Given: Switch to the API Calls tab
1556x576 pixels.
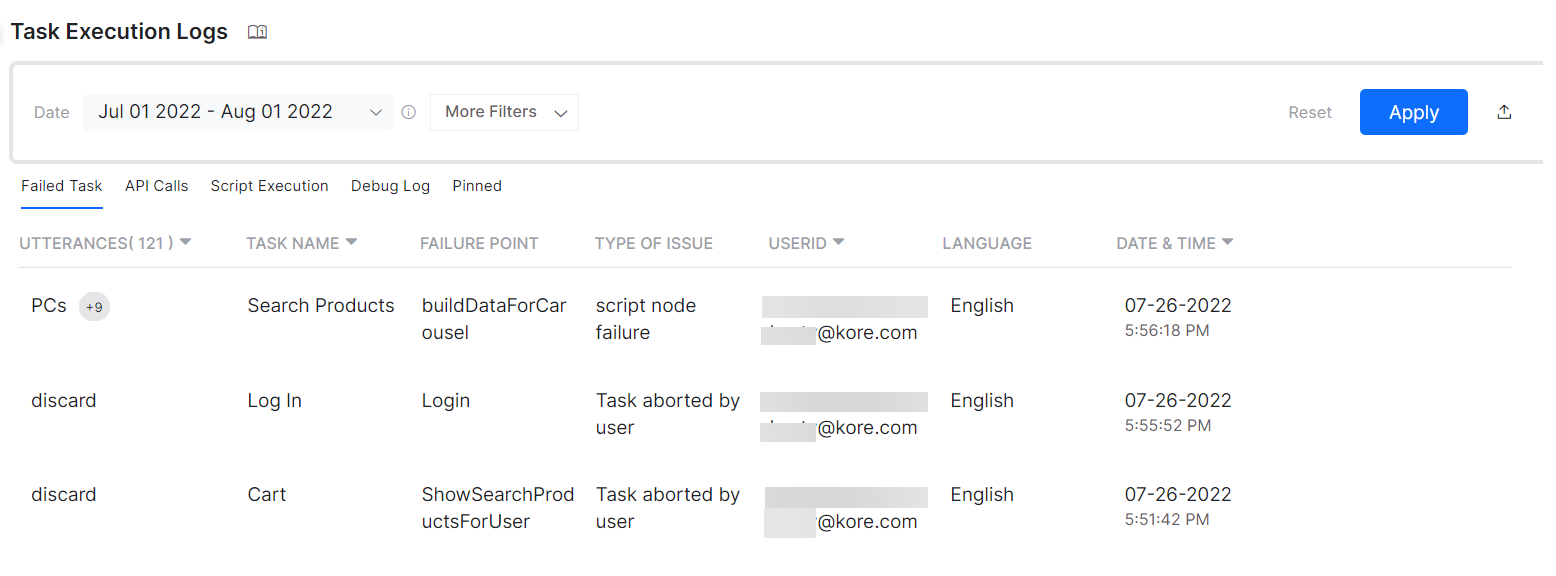Looking at the screenshot, I should point(156,186).
